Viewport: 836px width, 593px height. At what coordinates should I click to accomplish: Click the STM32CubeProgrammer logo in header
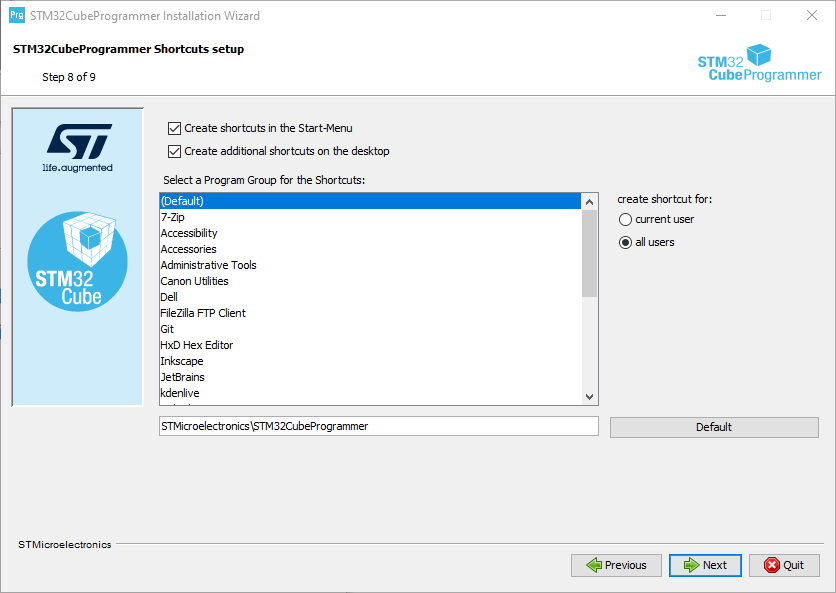click(x=759, y=64)
